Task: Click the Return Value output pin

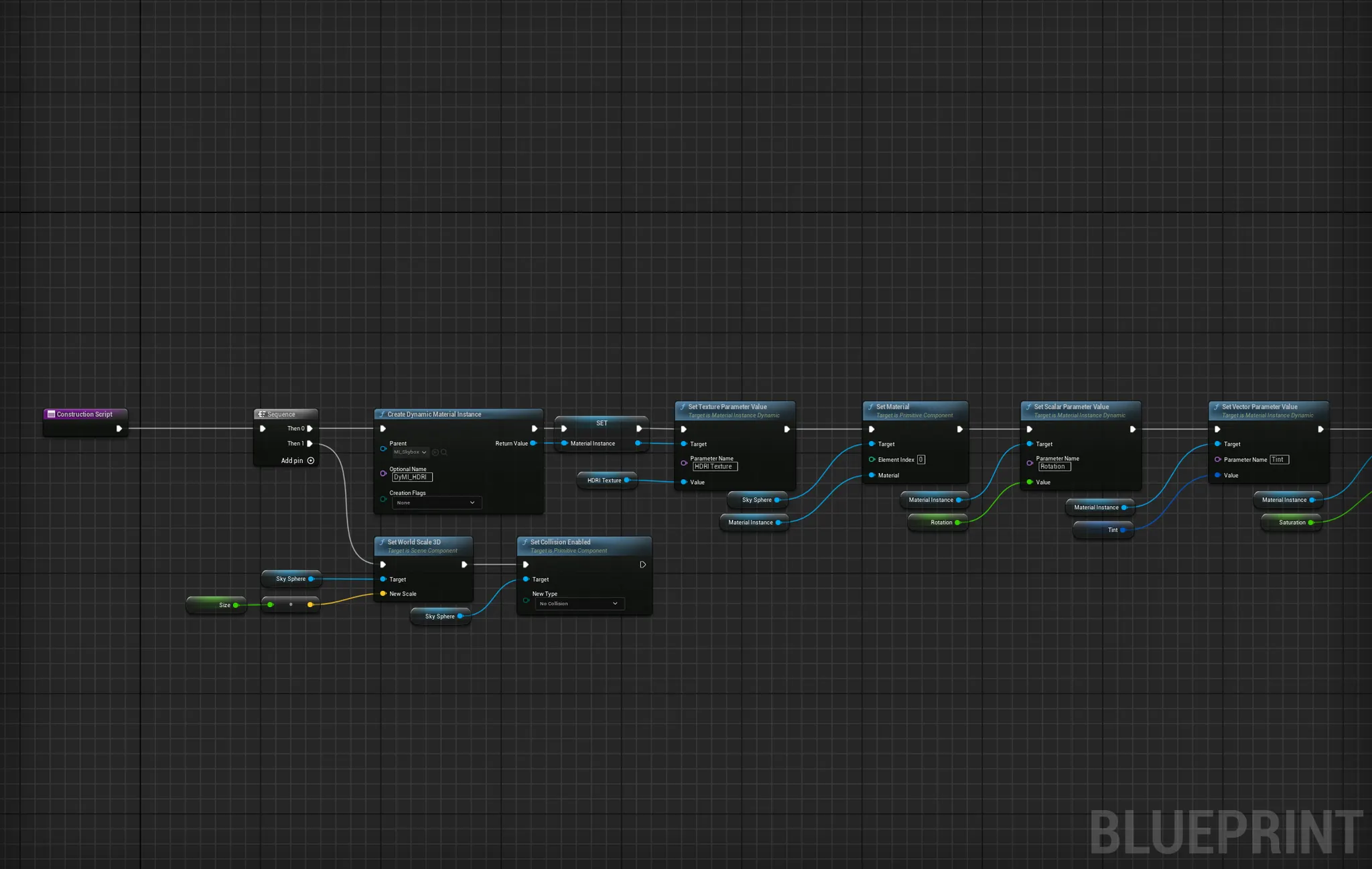Action: coord(533,444)
